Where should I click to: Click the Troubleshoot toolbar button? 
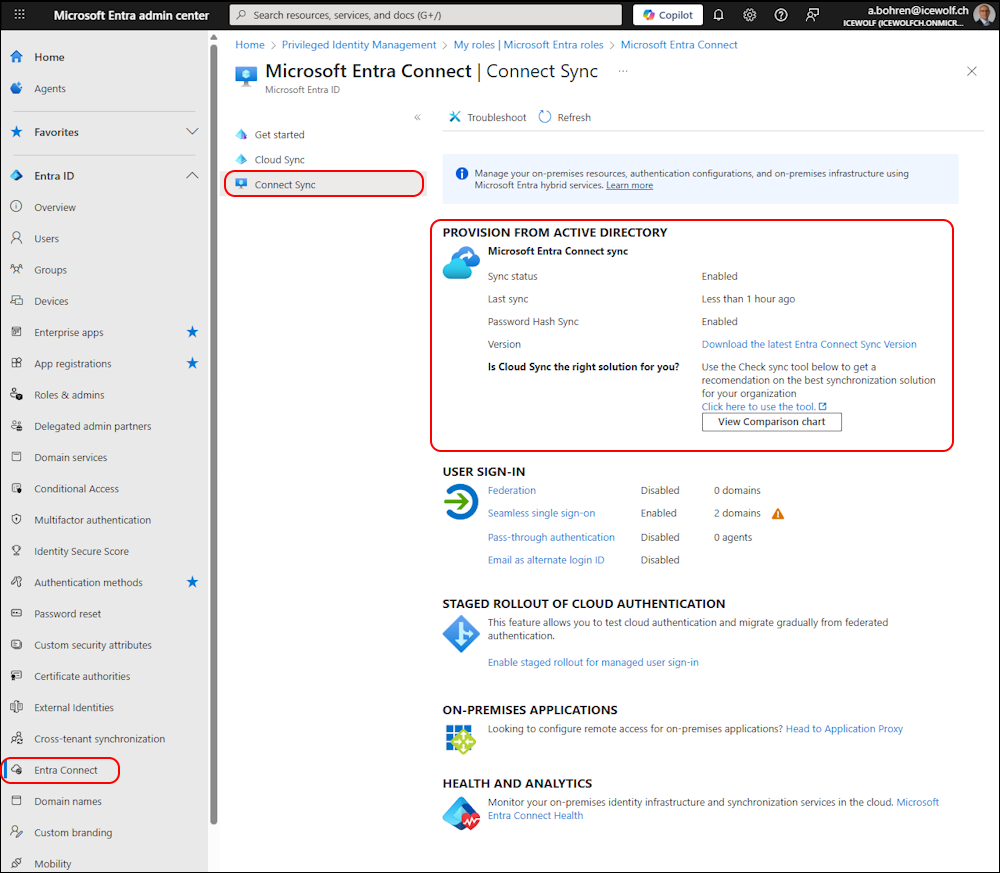487,117
